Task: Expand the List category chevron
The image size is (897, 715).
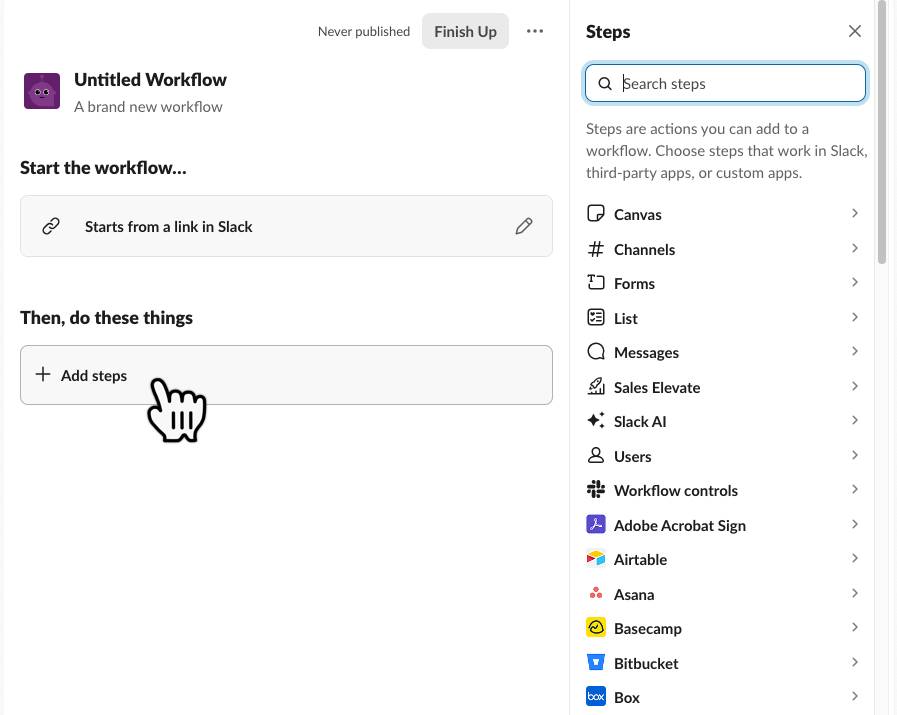Action: coord(855,317)
